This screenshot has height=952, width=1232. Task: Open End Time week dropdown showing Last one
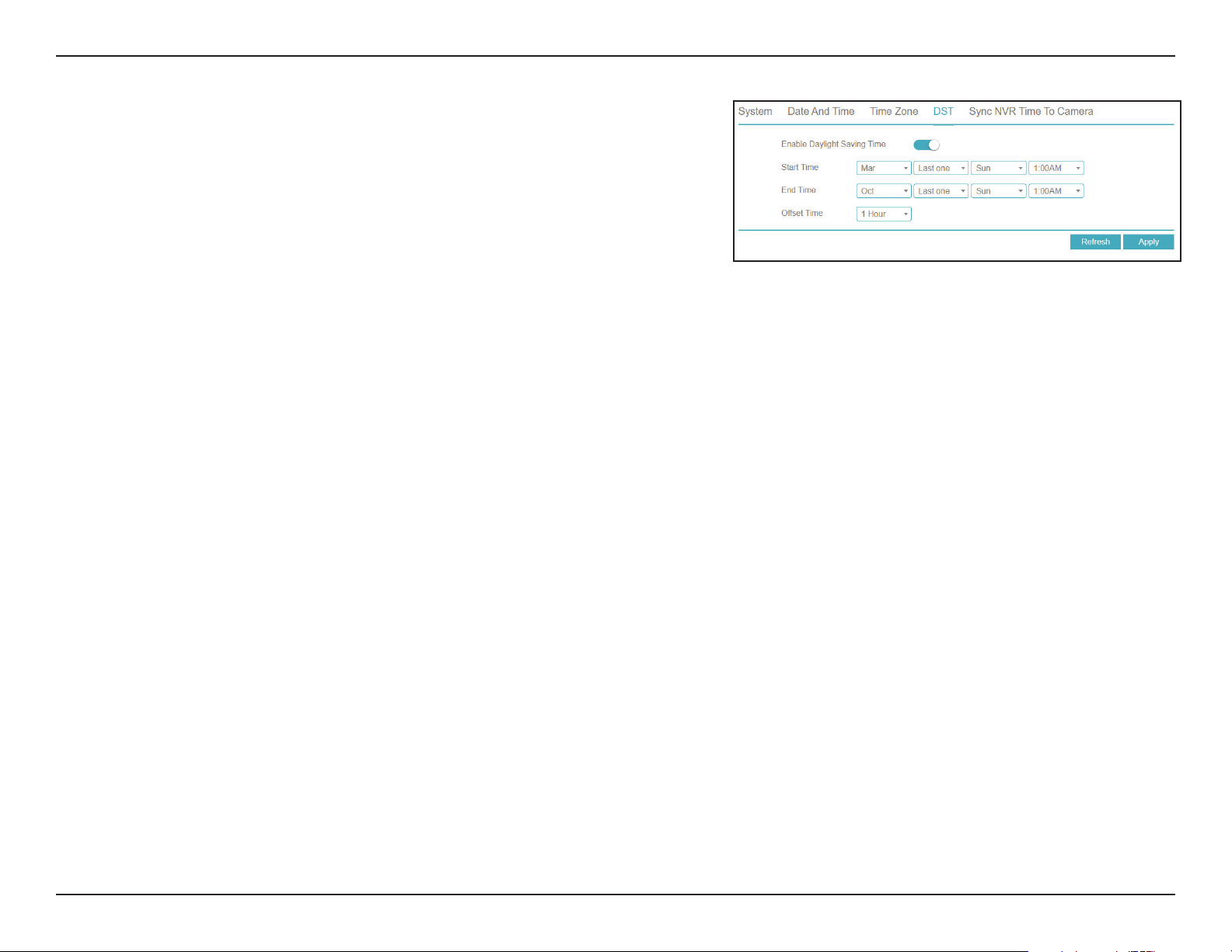(x=941, y=190)
